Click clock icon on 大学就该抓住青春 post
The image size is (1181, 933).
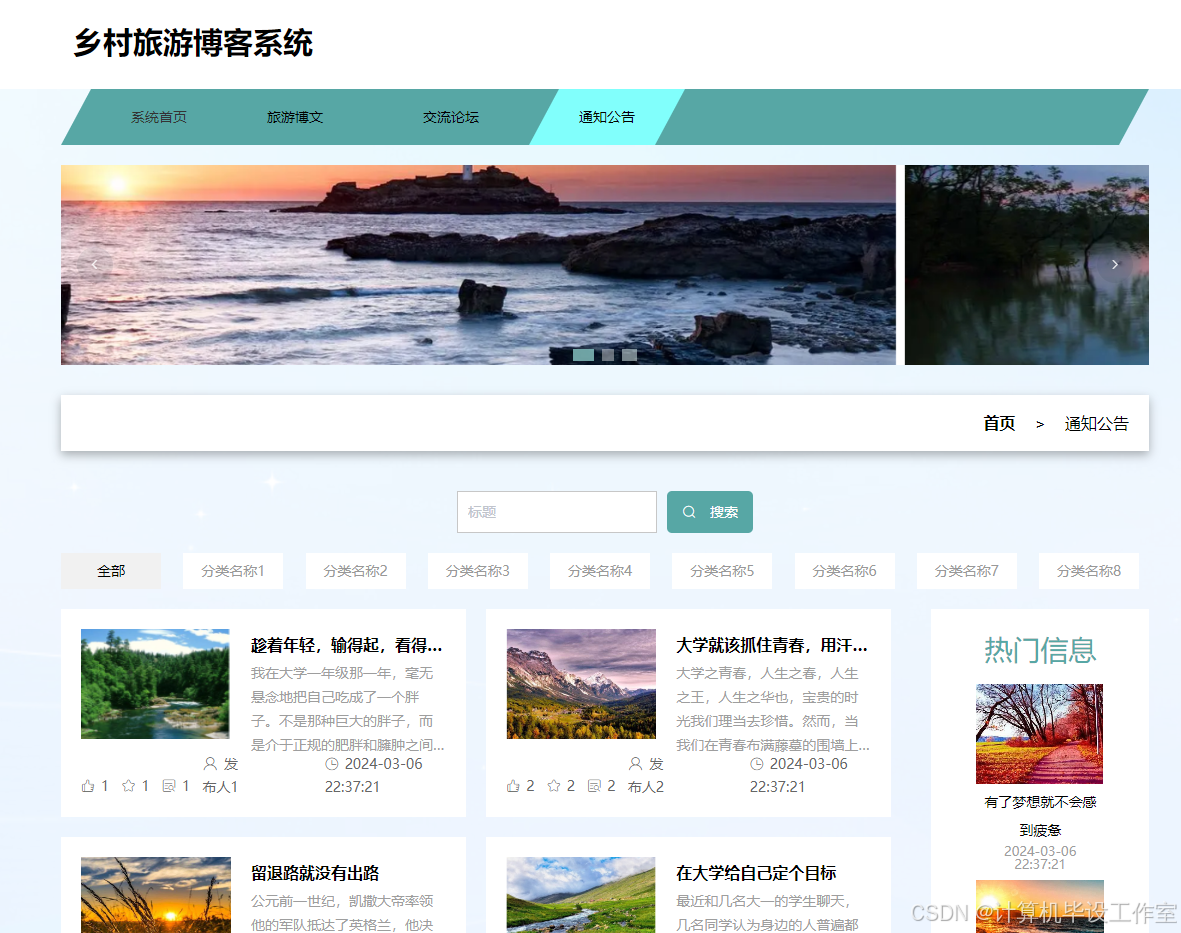coord(757,764)
